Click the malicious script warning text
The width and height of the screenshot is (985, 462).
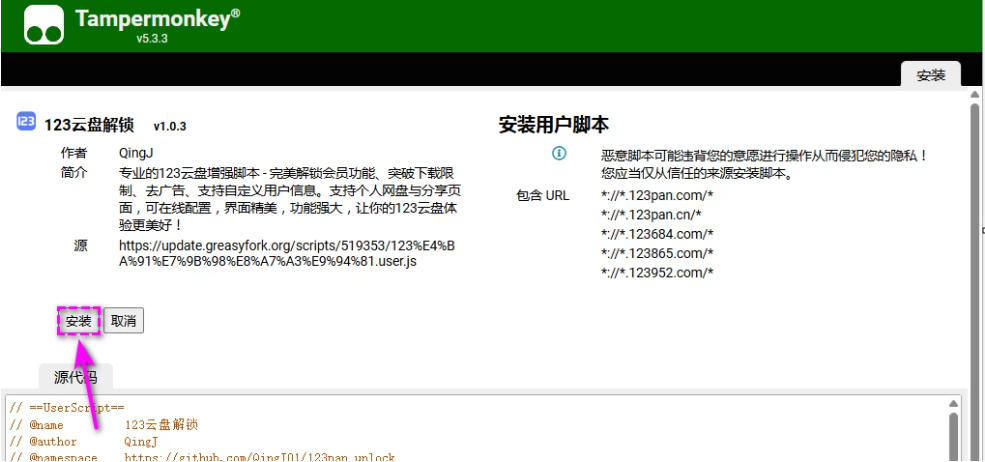click(765, 163)
